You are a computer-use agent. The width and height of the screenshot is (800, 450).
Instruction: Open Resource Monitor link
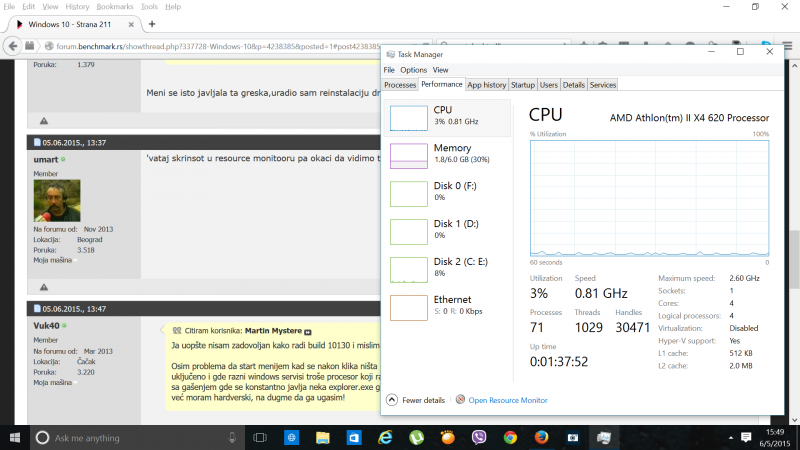point(508,401)
